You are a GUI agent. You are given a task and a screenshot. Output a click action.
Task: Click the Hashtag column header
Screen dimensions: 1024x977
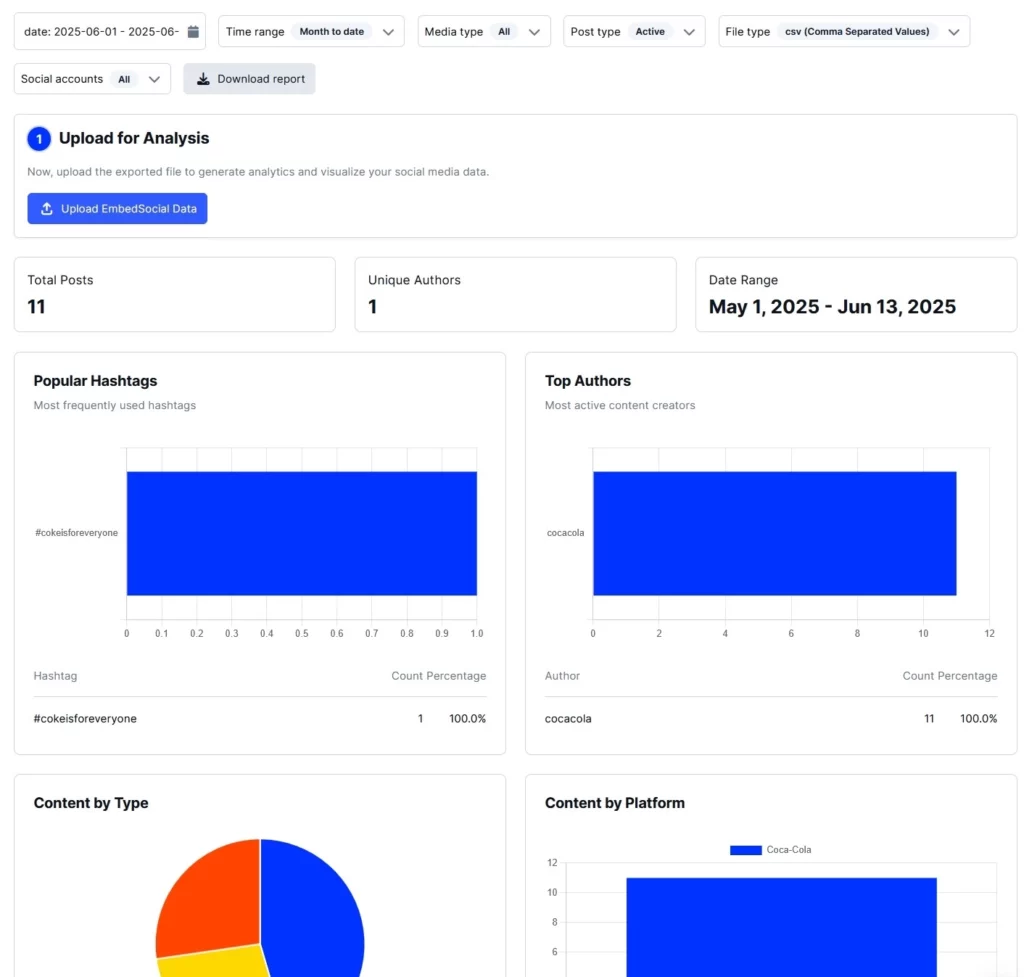coord(56,676)
